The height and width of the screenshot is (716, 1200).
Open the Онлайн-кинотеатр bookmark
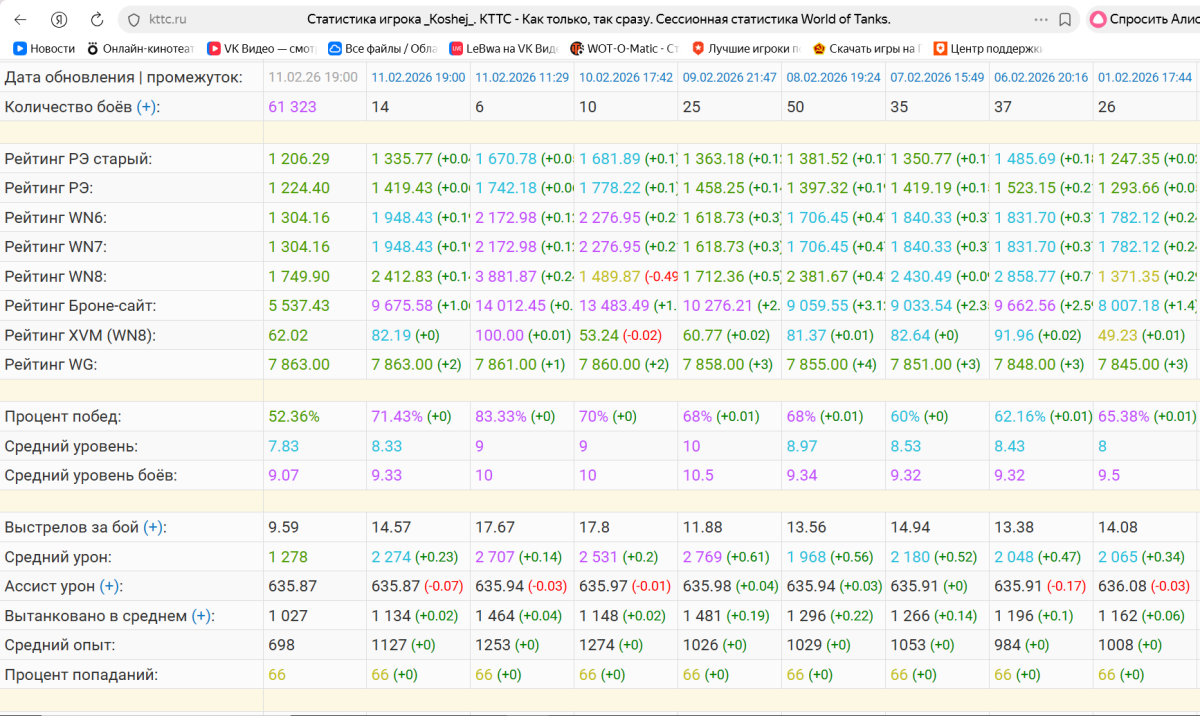(x=141, y=48)
